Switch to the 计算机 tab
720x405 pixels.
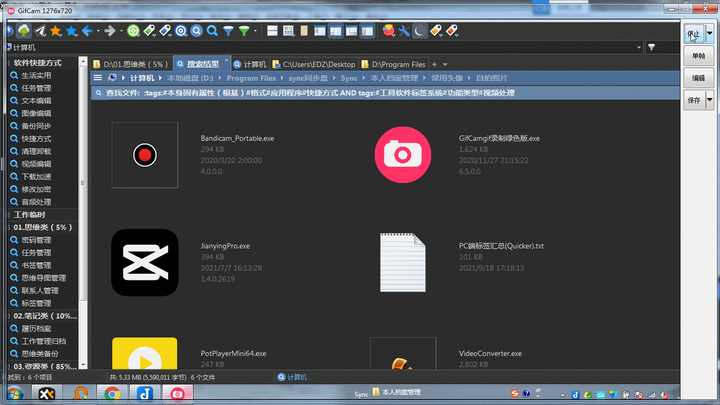pyautogui.click(x=250, y=64)
